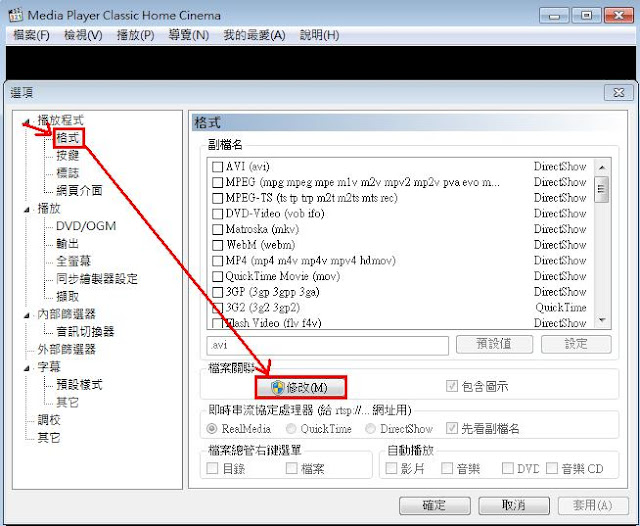Select 標誌 in the options tree
The width and height of the screenshot is (640, 526).
coord(68,173)
